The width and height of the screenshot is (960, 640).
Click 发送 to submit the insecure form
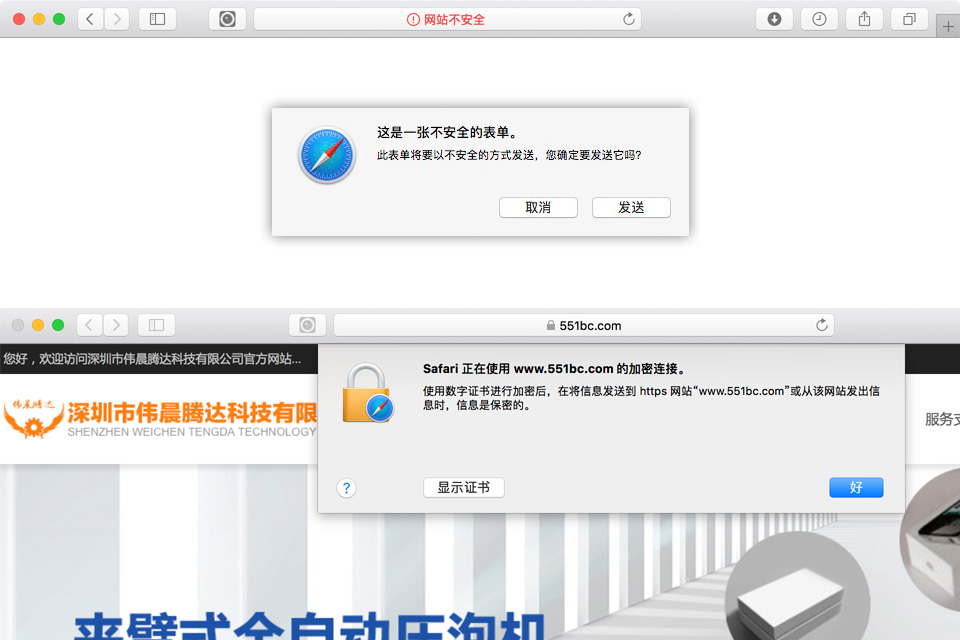(631, 207)
